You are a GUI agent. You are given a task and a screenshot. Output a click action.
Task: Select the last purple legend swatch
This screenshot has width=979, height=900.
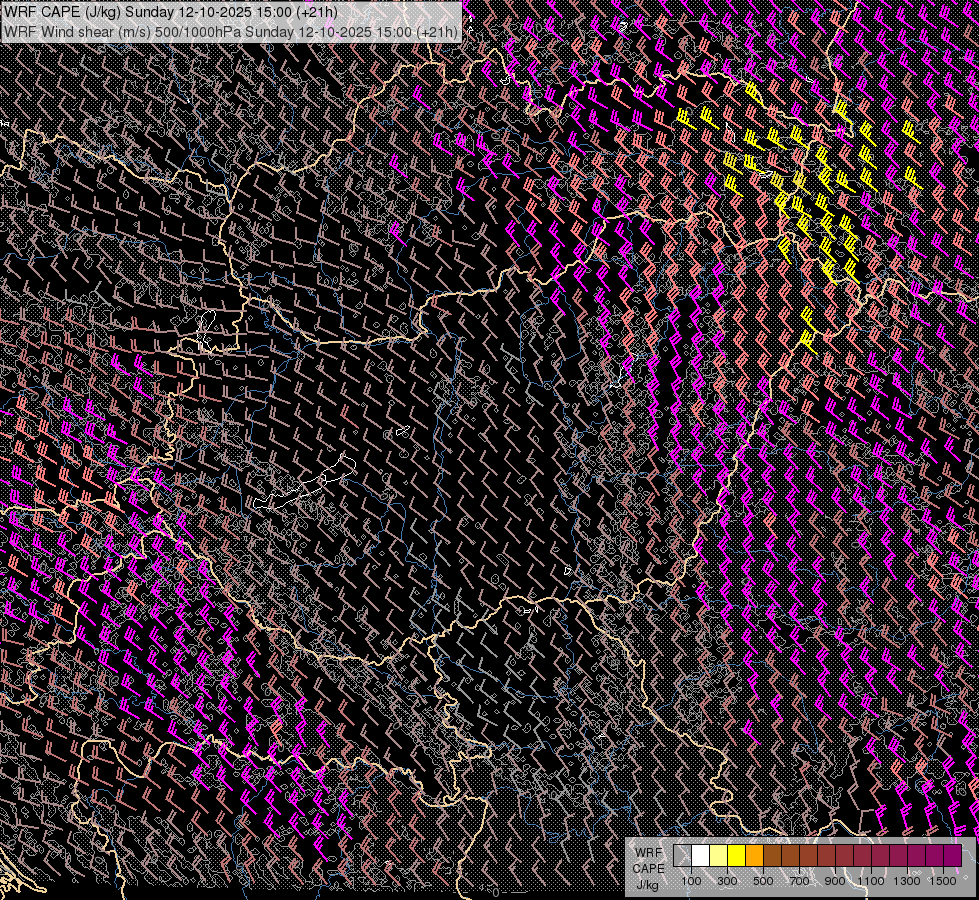(952, 855)
